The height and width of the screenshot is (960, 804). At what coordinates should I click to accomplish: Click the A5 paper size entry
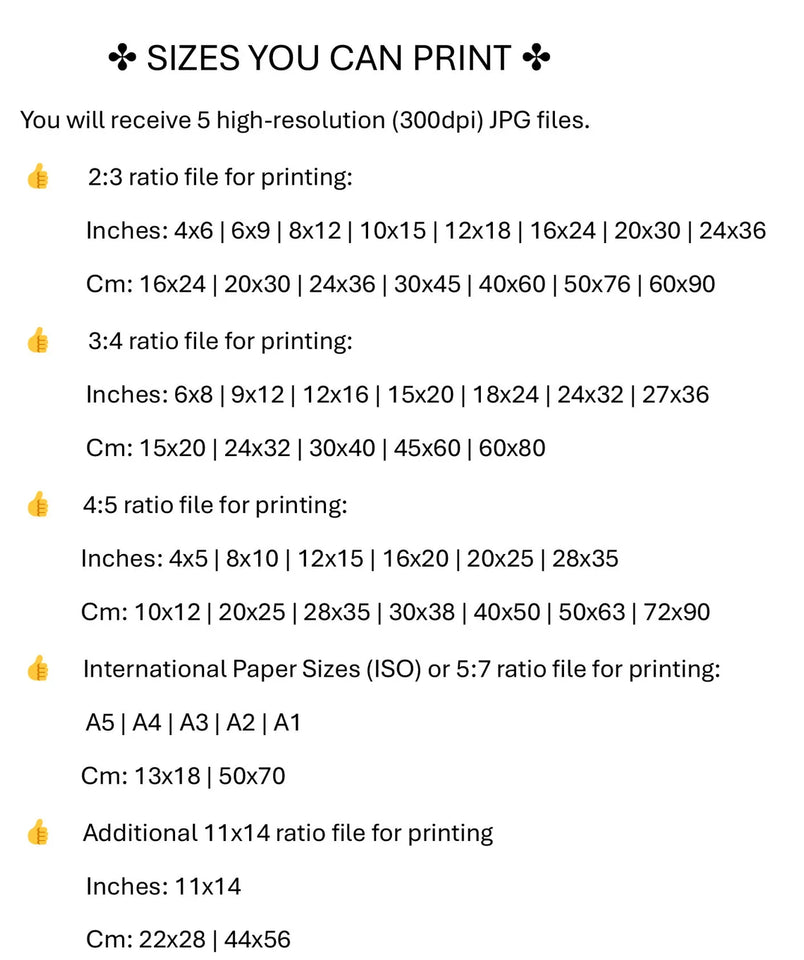click(x=101, y=722)
